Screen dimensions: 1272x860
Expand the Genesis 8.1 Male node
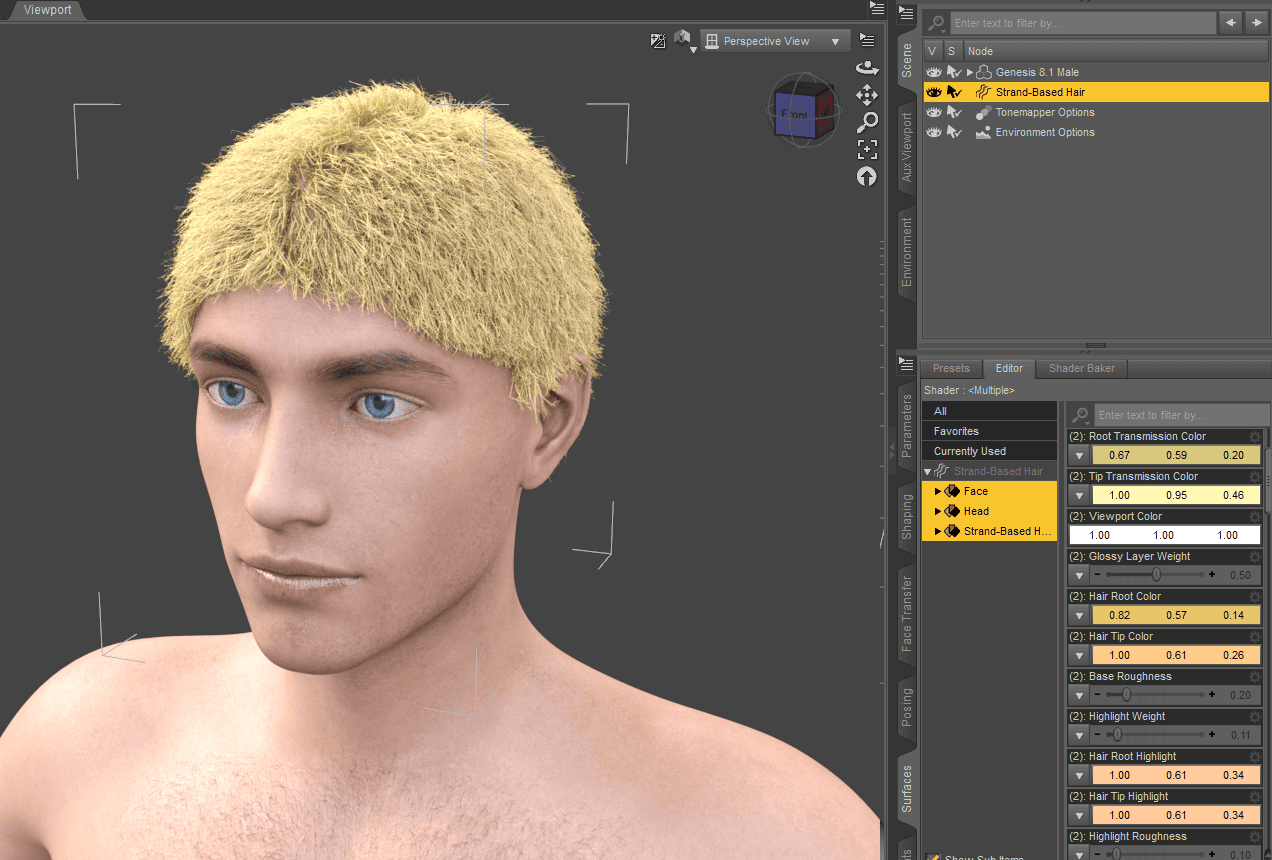971,72
